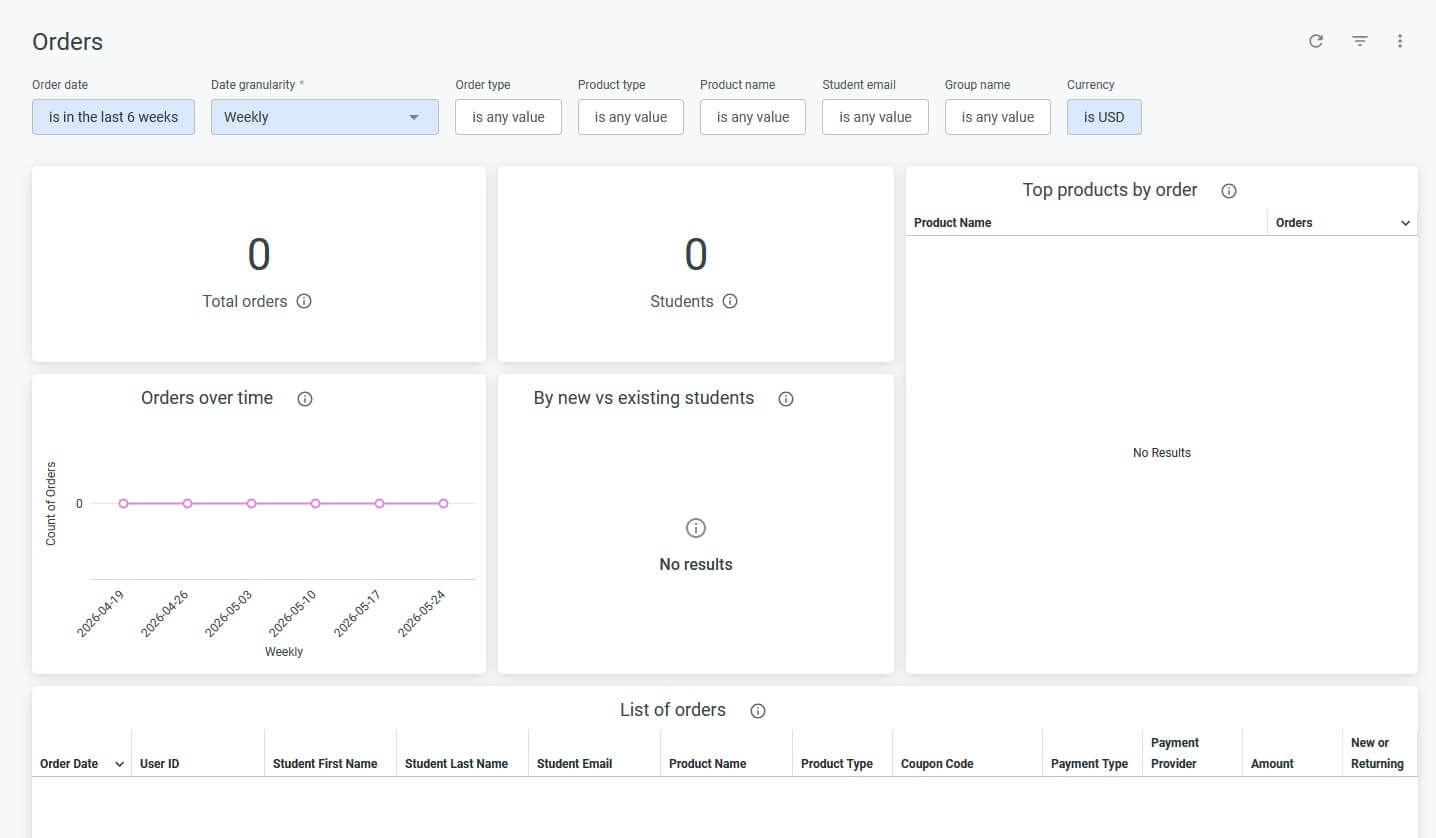Toggle the filters bar icon
Viewport: 1436px width, 838px height.
(x=1360, y=41)
